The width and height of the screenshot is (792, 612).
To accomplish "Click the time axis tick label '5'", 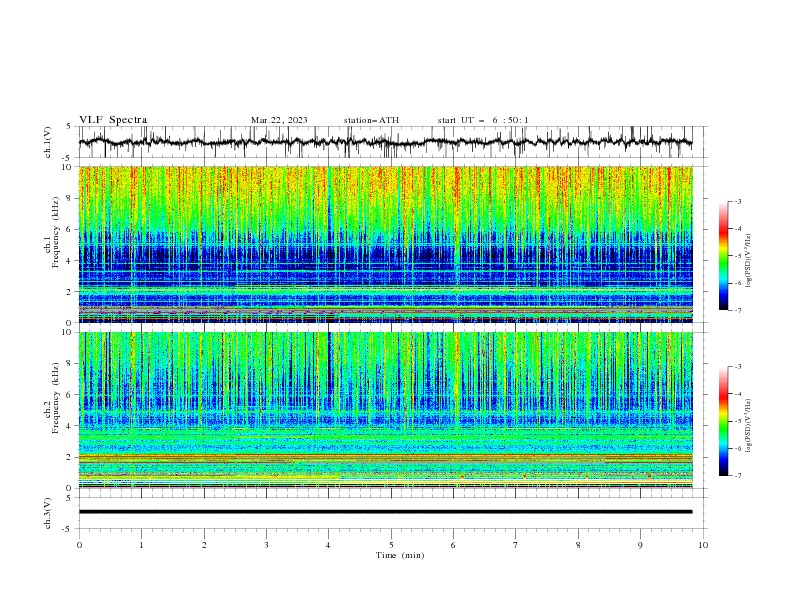I will 391,545.
